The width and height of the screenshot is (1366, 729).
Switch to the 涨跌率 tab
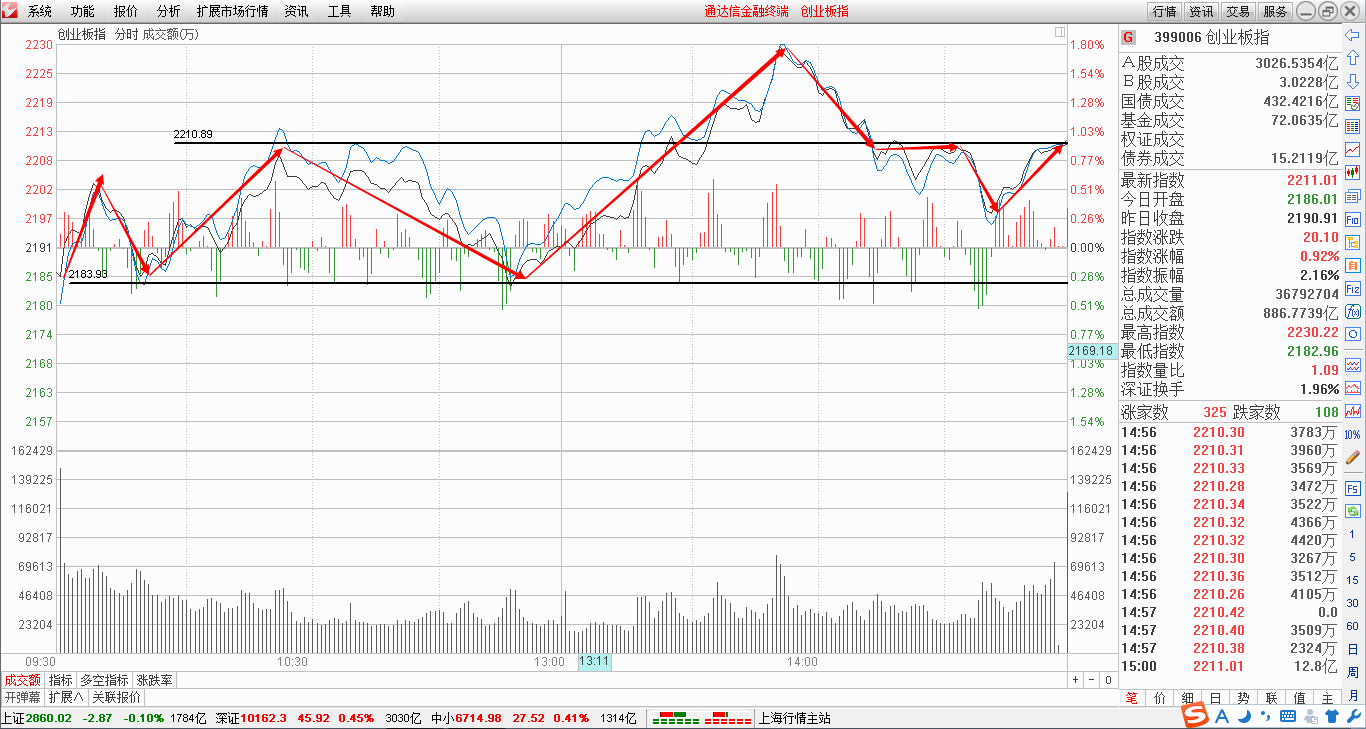click(x=154, y=680)
